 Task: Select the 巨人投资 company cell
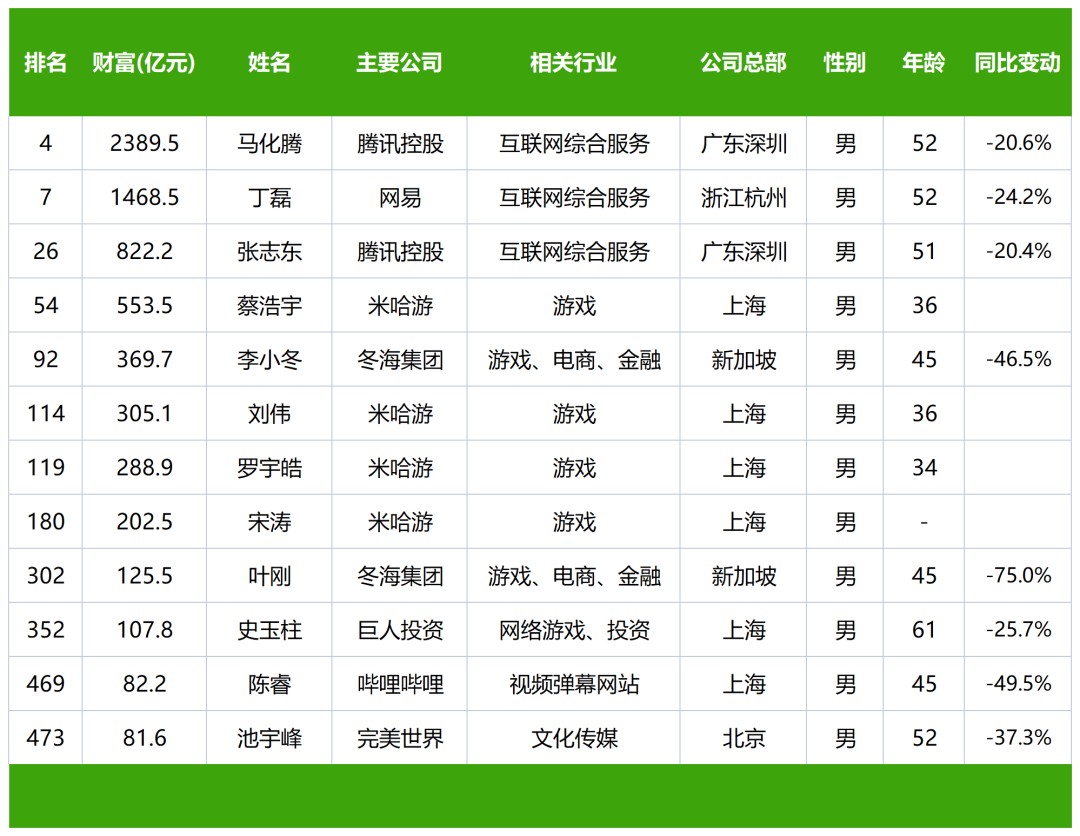[399, 630]
